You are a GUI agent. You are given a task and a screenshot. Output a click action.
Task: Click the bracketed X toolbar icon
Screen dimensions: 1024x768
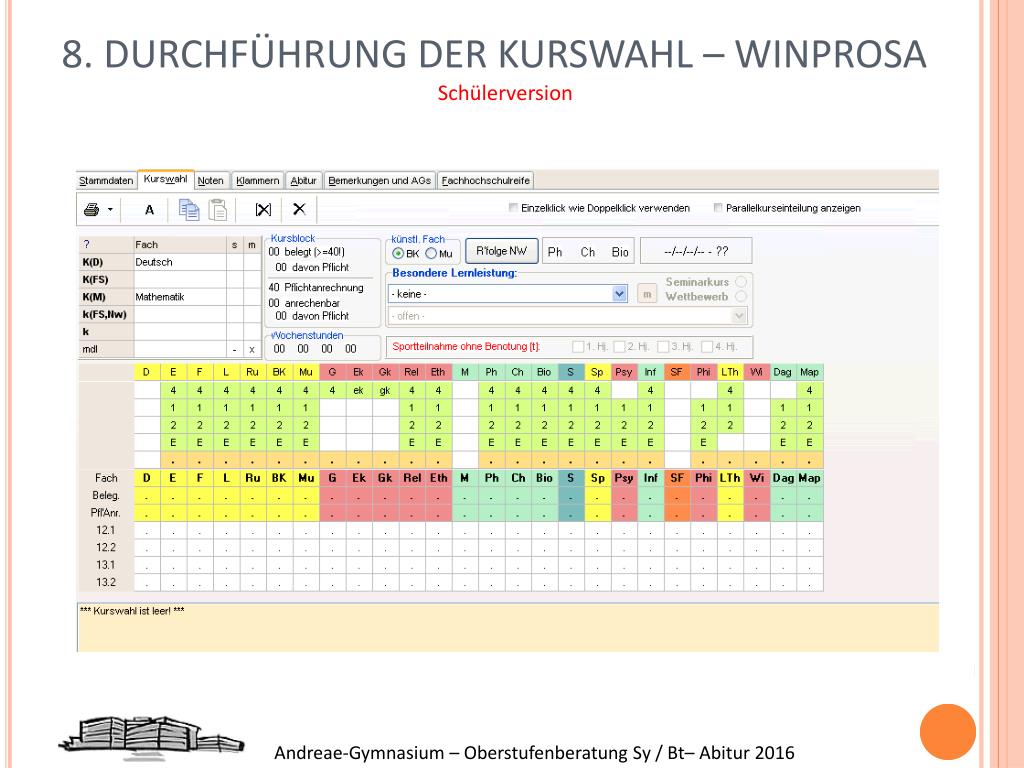(263, 210)
